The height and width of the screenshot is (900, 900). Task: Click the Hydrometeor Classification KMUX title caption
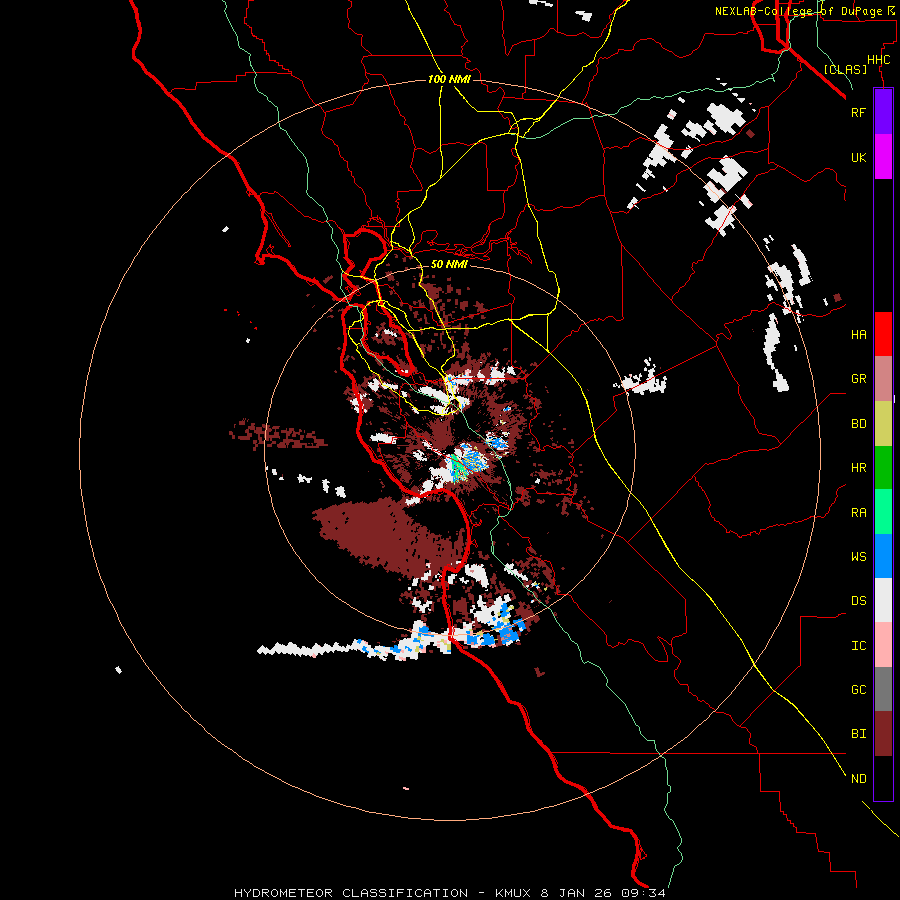tap(449, 893)
